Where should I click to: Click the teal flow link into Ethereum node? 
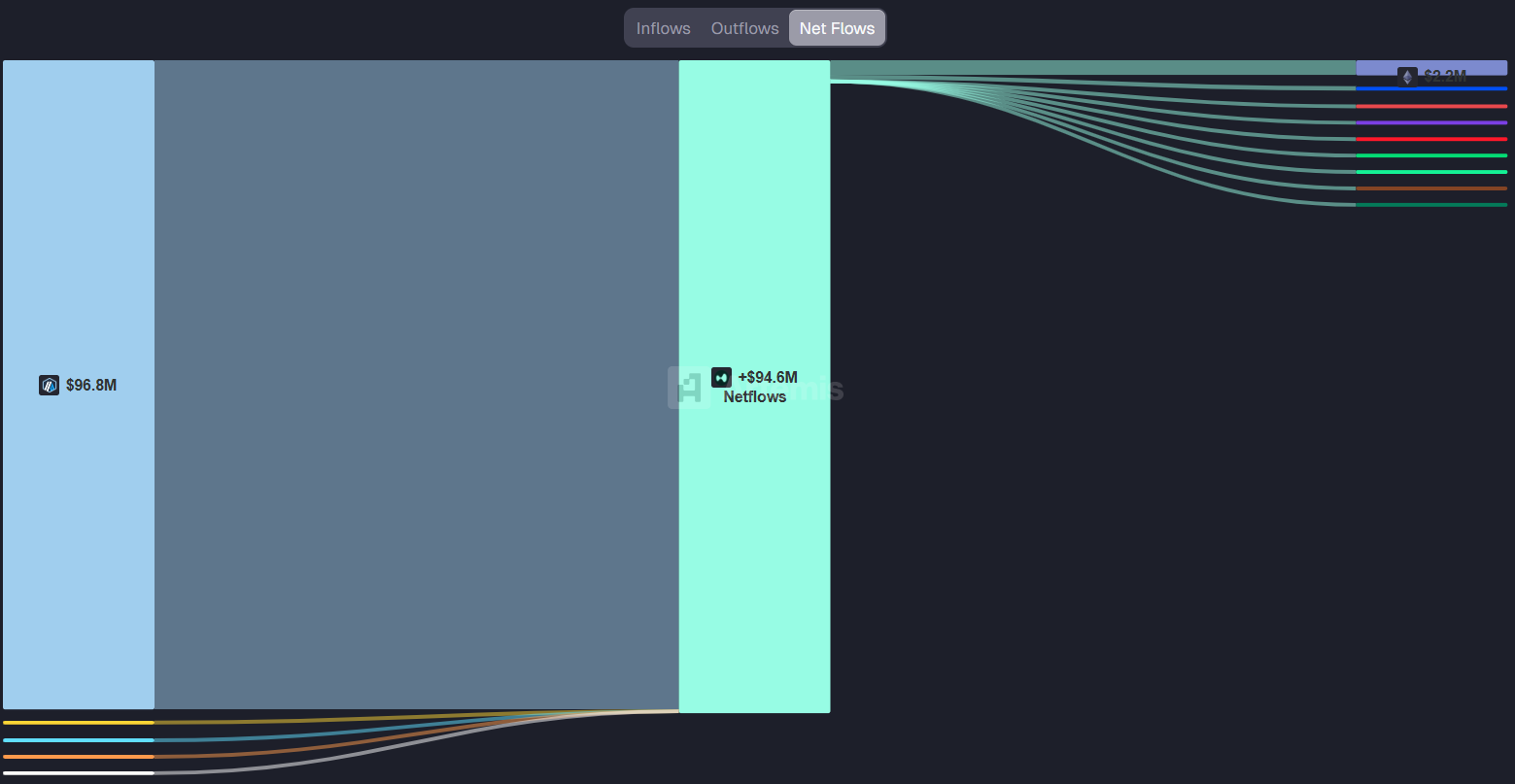pos(1093,67)
